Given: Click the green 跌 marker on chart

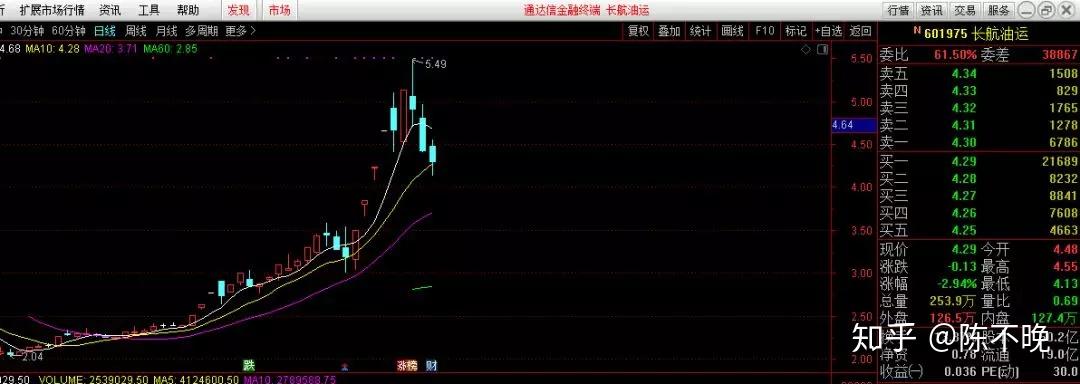Looking at the screenshot, I should tap(248, 365).
